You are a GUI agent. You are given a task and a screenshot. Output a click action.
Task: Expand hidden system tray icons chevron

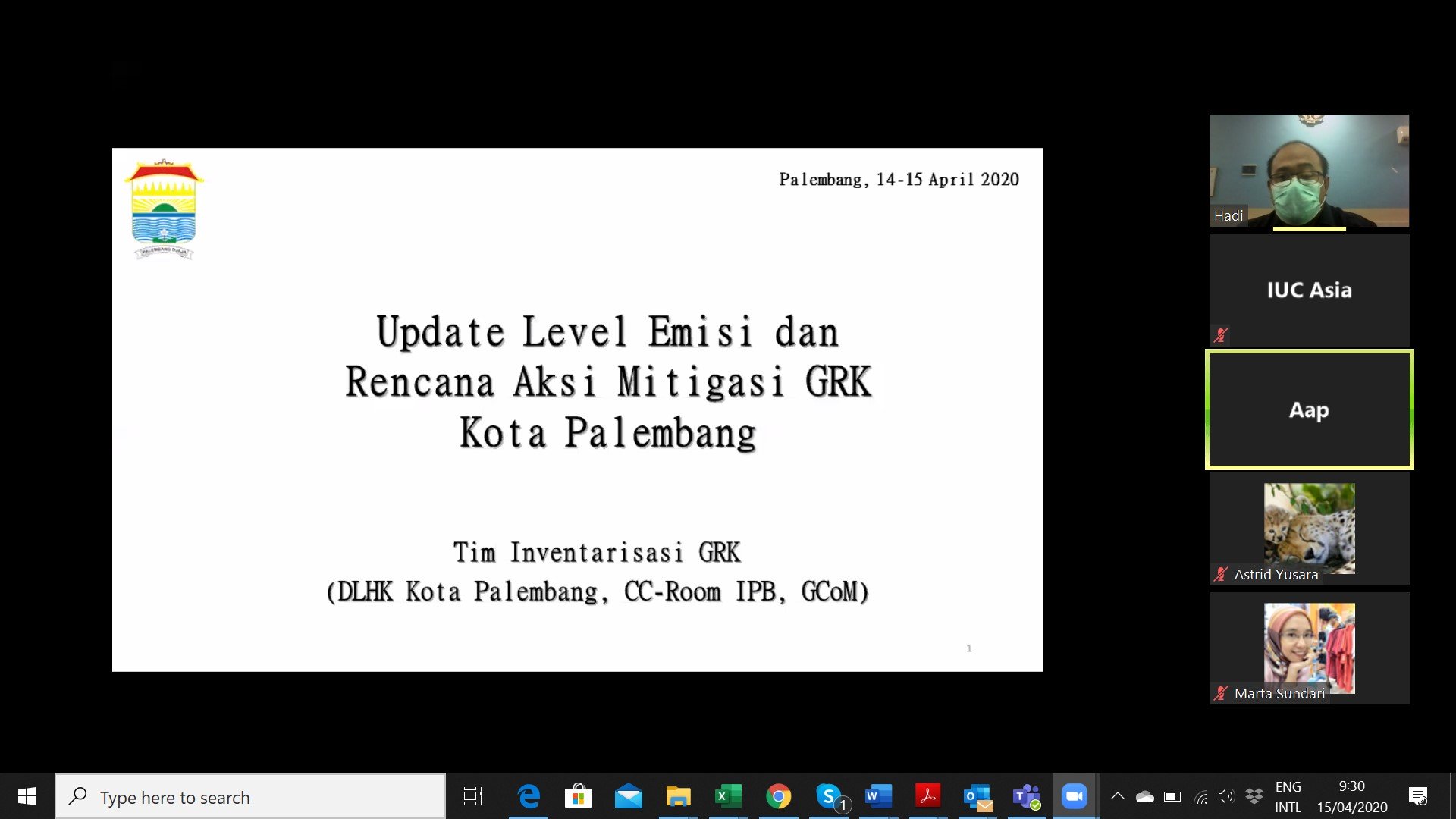[1117, 796]
